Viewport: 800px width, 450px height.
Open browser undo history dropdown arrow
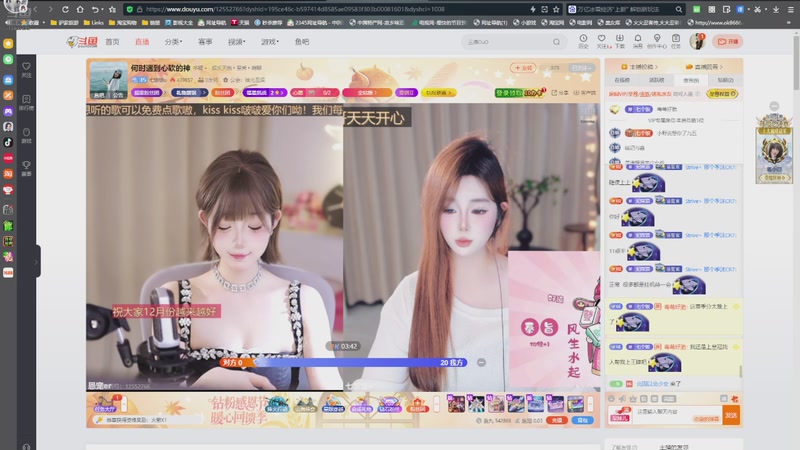103,9
